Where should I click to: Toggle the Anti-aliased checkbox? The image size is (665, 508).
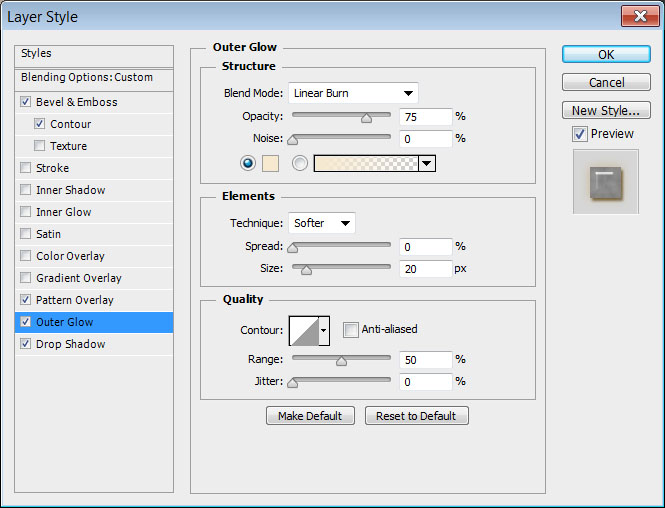350,329
